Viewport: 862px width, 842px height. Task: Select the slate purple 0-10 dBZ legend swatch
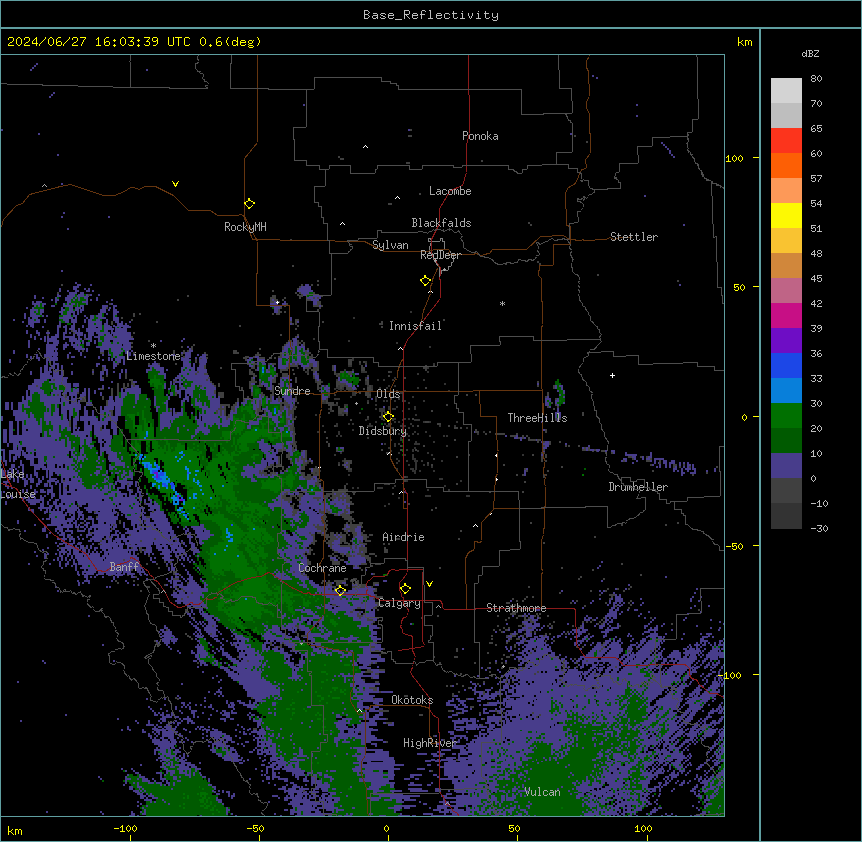point(786,466)
